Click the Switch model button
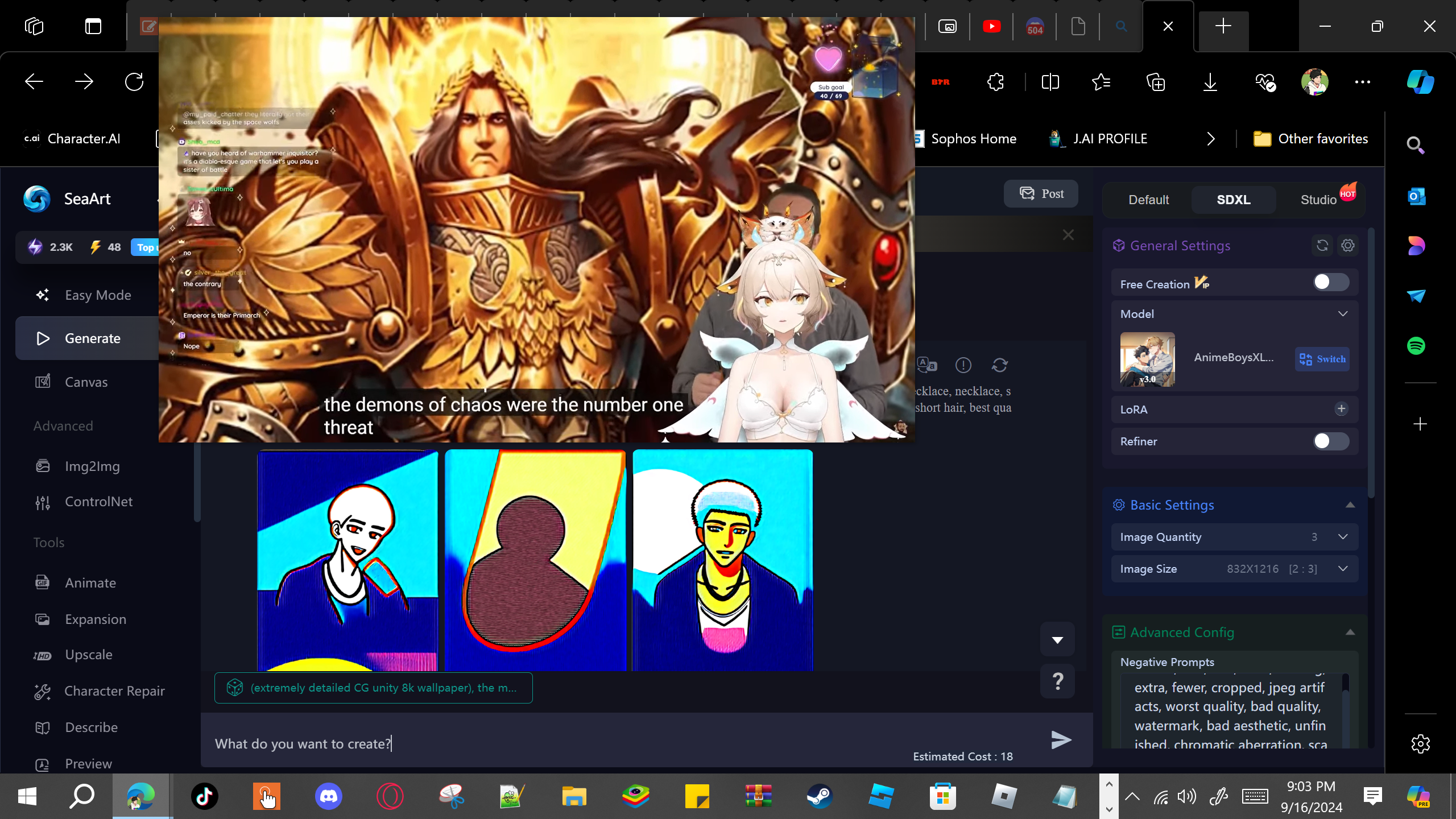Image resolution: width=1456 pixels, height=819 pixels. 1322,359
